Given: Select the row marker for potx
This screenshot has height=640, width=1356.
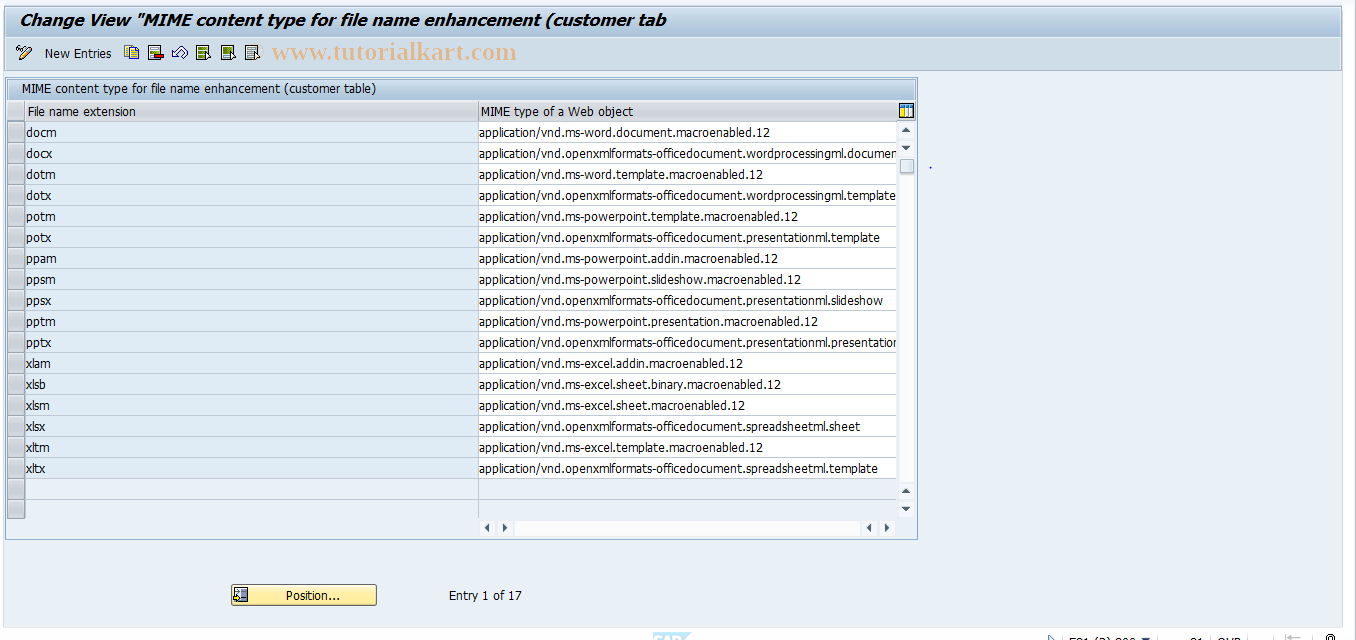Looking at the screenshot, I should [x=15, y=237].
